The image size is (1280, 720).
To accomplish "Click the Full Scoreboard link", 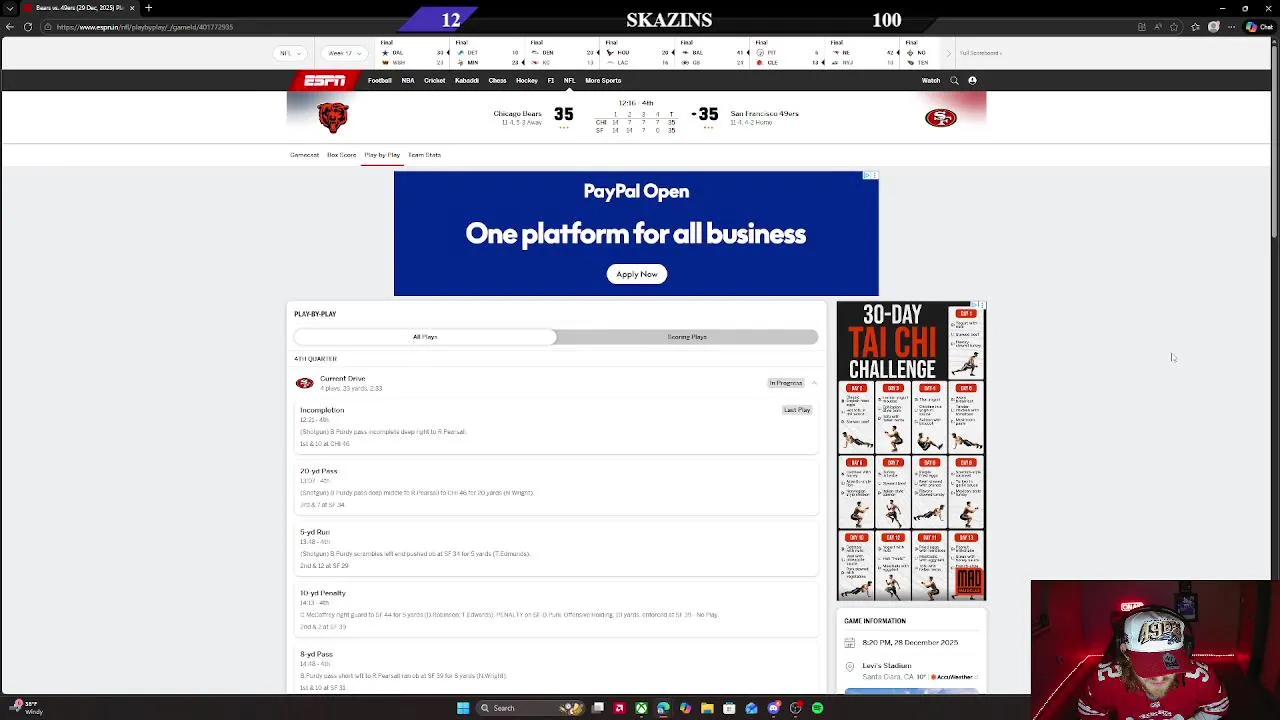I will pyautogui.click(x=981, y=53).
